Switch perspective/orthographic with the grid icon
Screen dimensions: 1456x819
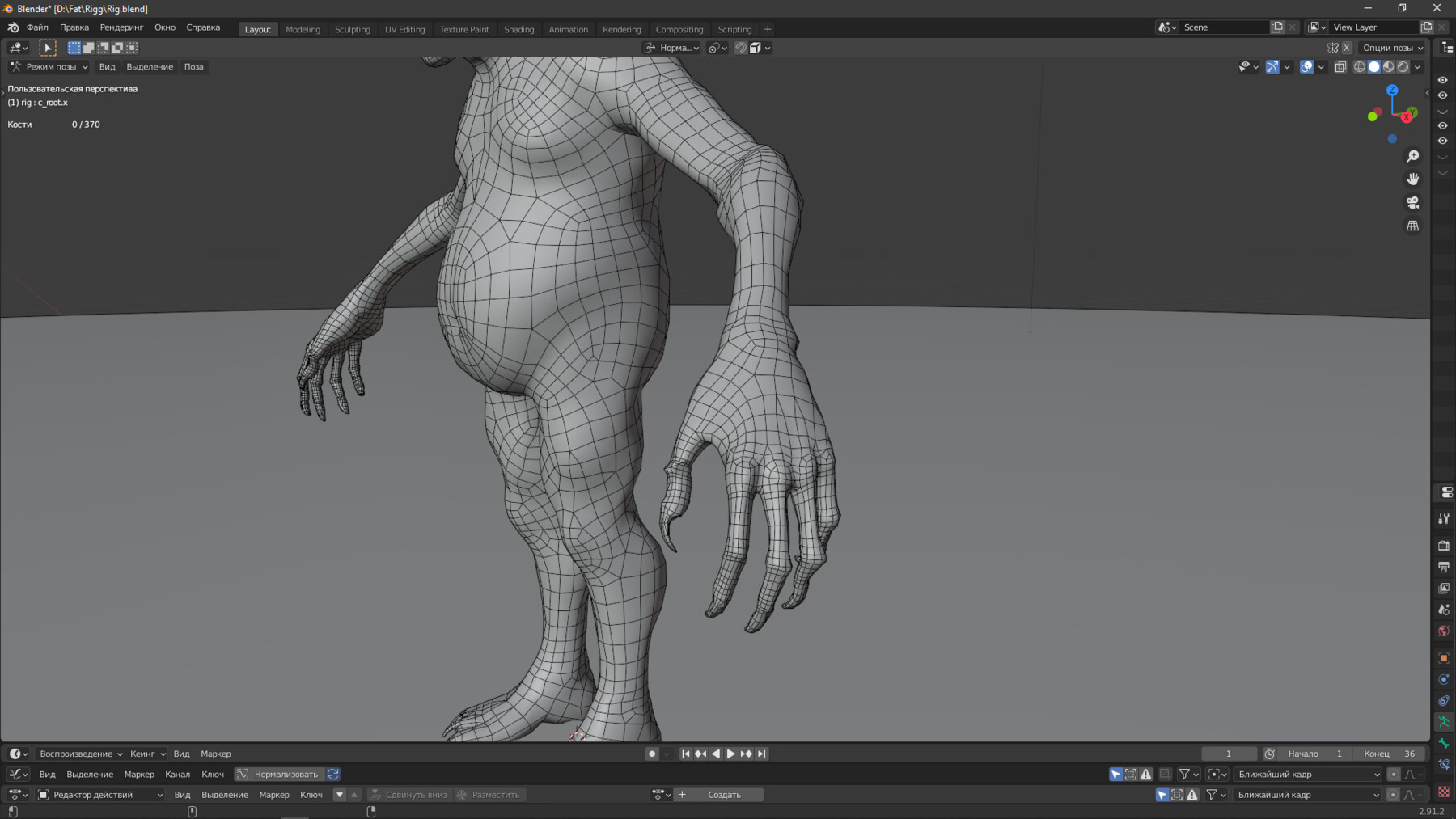pos(1412,226)
